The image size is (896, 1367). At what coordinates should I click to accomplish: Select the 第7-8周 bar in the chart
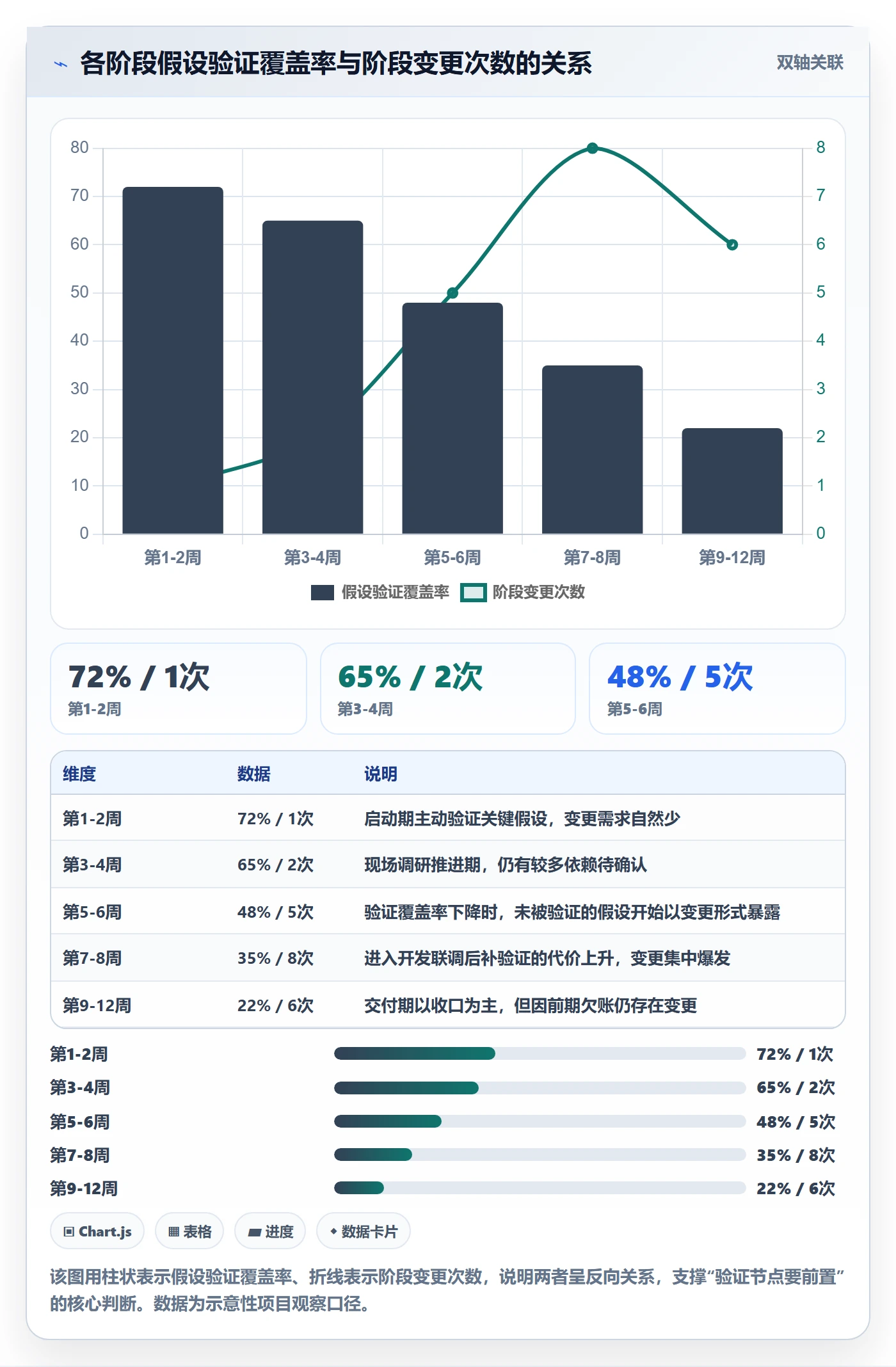coord(592,449)
